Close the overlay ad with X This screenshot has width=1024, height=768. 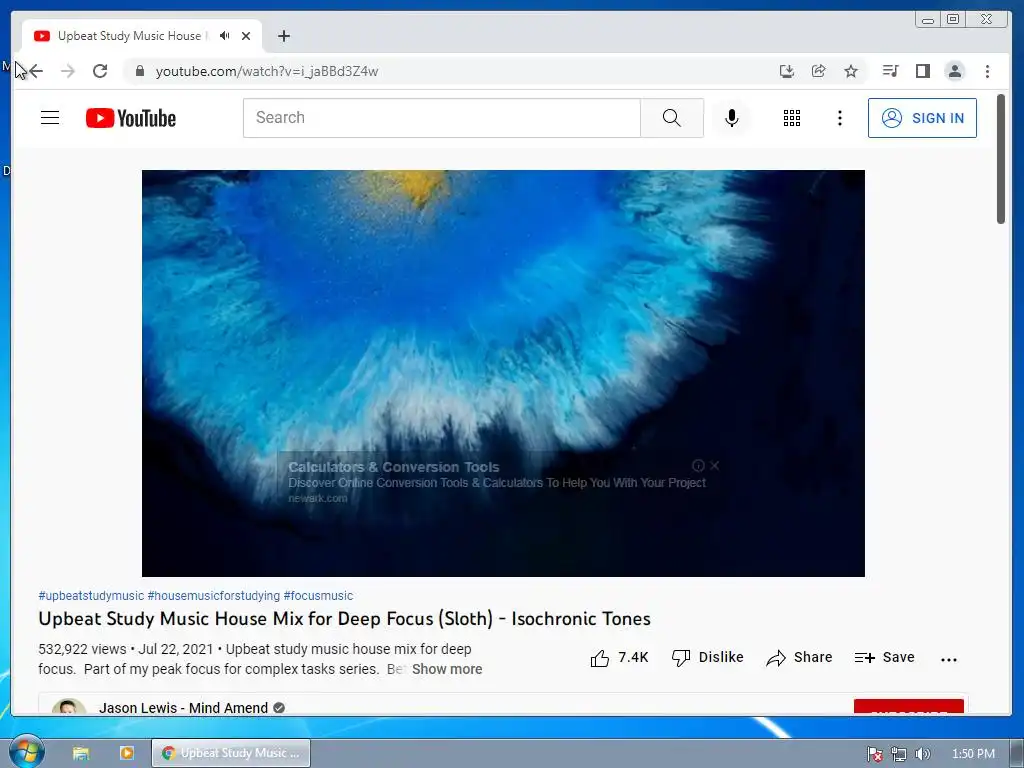click(714, 465)
